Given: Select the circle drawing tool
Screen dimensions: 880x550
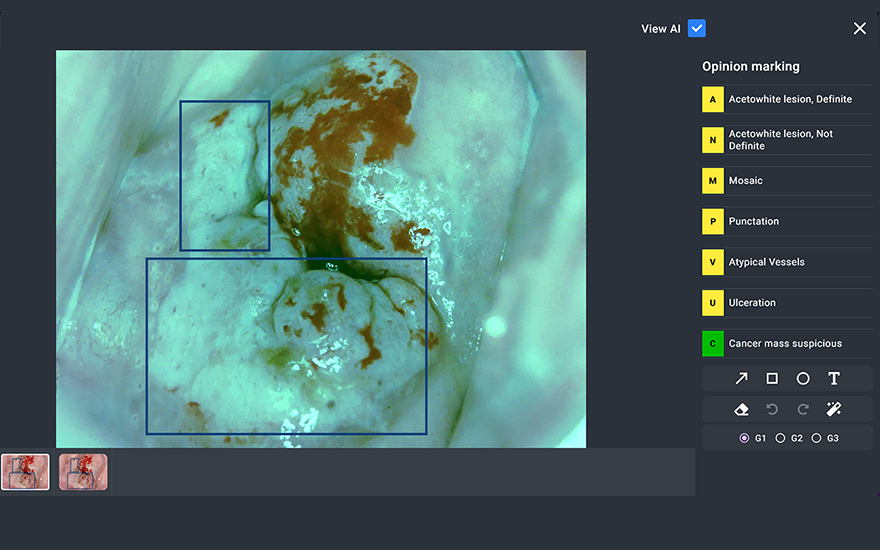Looking at the screenshot, I should coord(803,379).
